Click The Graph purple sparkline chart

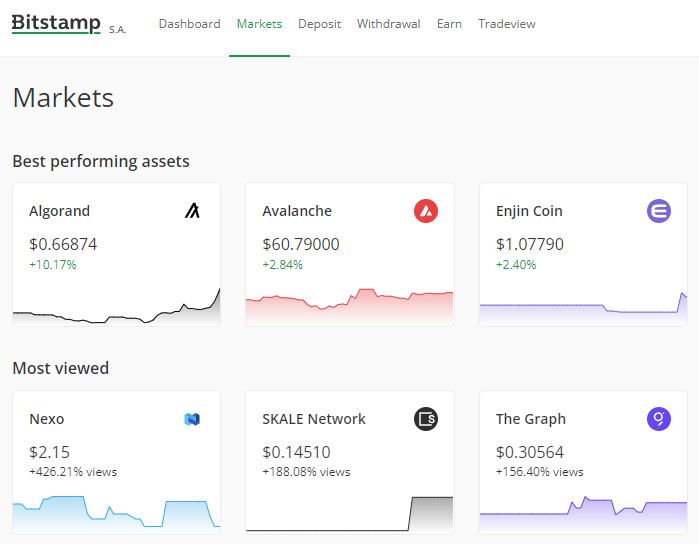coord(583,515)
